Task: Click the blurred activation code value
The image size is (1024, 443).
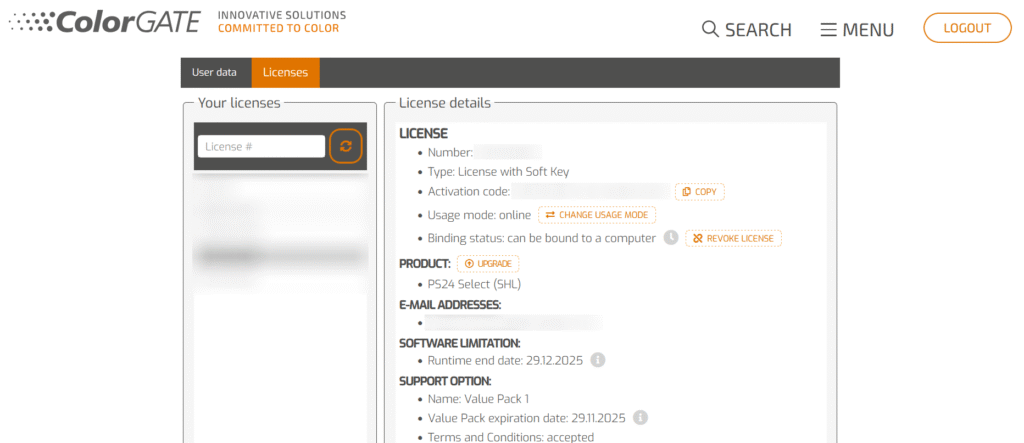Action: pyautogui.click(x=590, y=191)
